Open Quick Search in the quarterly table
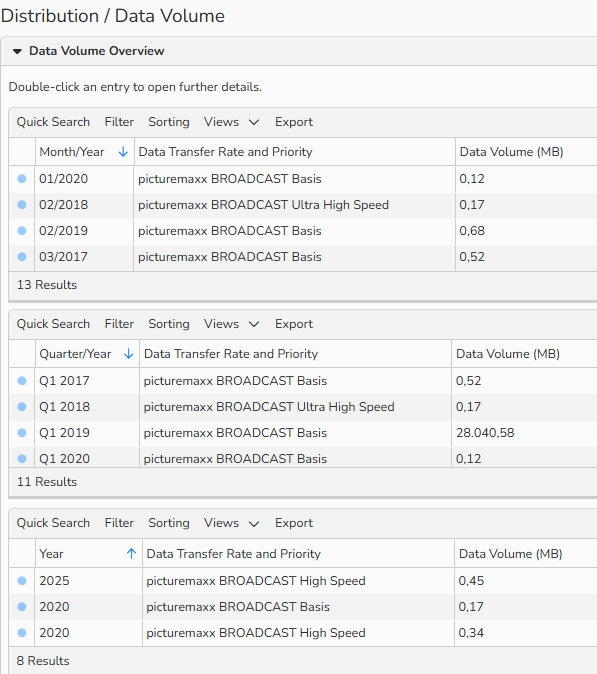This screenshot has width=597, height=674. click(x=53, y=324)
